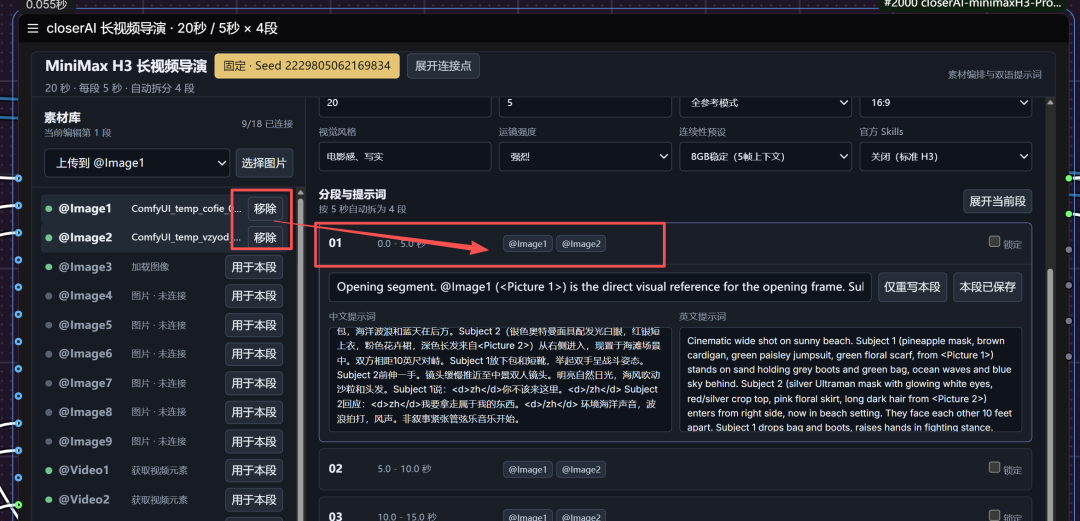Click 用于本段 for @Image7
1080x521 pixels.
click(x=253, y=382)
